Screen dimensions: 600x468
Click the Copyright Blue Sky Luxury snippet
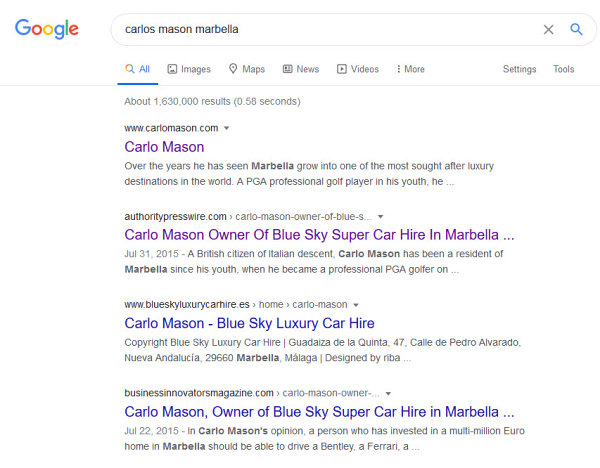pos(323,350)
